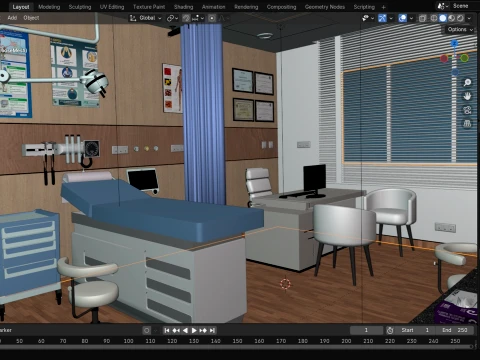The image size is (480, 360).
Task: Open Global transform orientation dropdown
Action: pos(146,18)
